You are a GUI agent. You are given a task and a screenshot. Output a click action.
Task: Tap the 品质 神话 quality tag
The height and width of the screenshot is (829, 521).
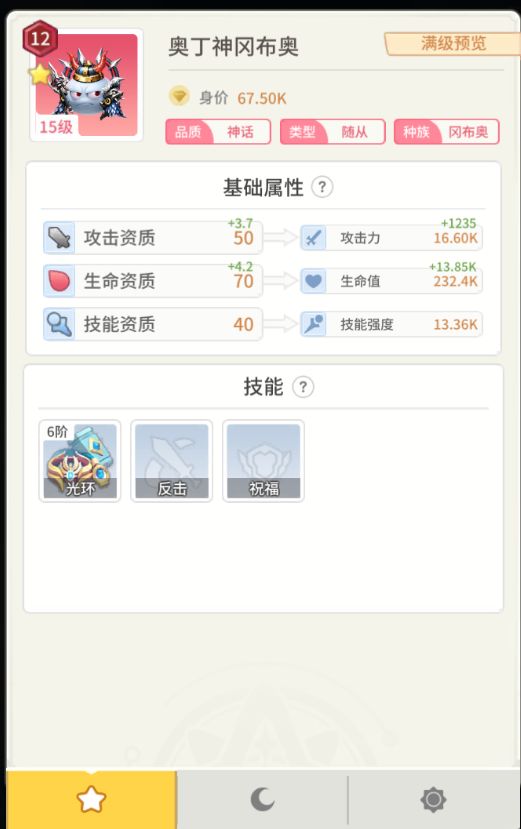[x=218, y=132]
